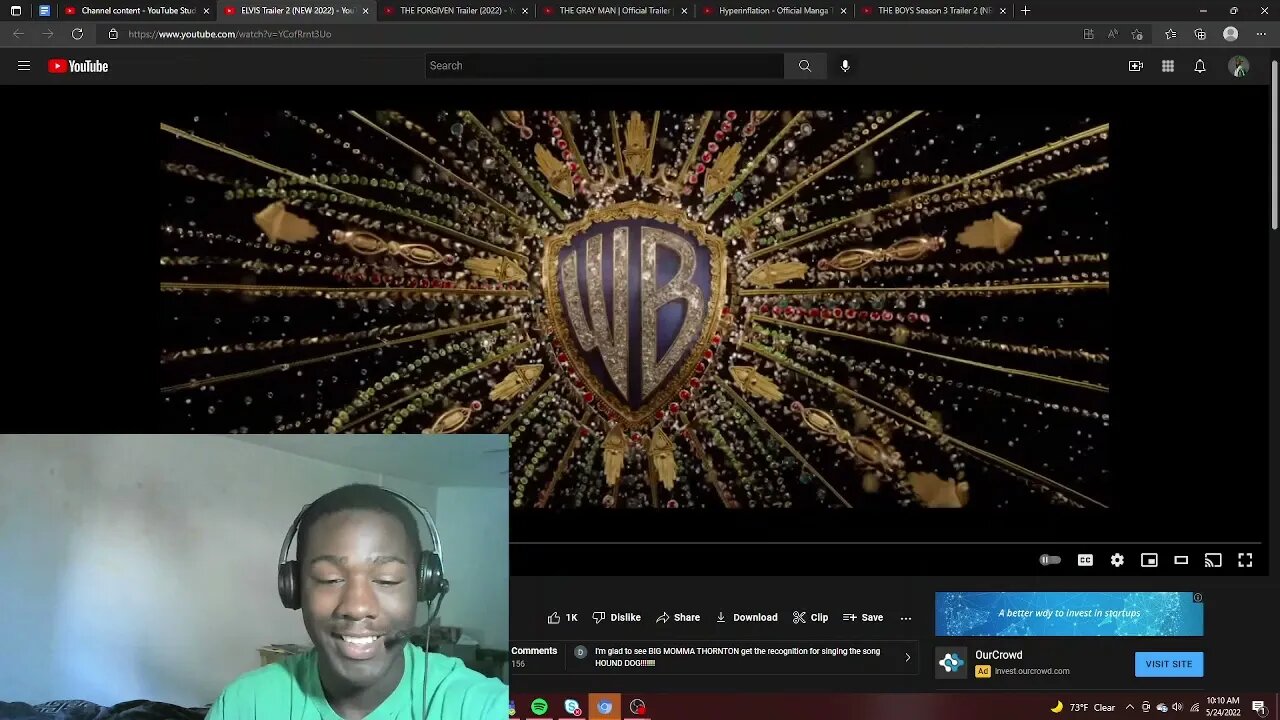Screen dimensions: 1280x720
Task: Enter full screen video mode
Action: click(x=1245, y=560)
